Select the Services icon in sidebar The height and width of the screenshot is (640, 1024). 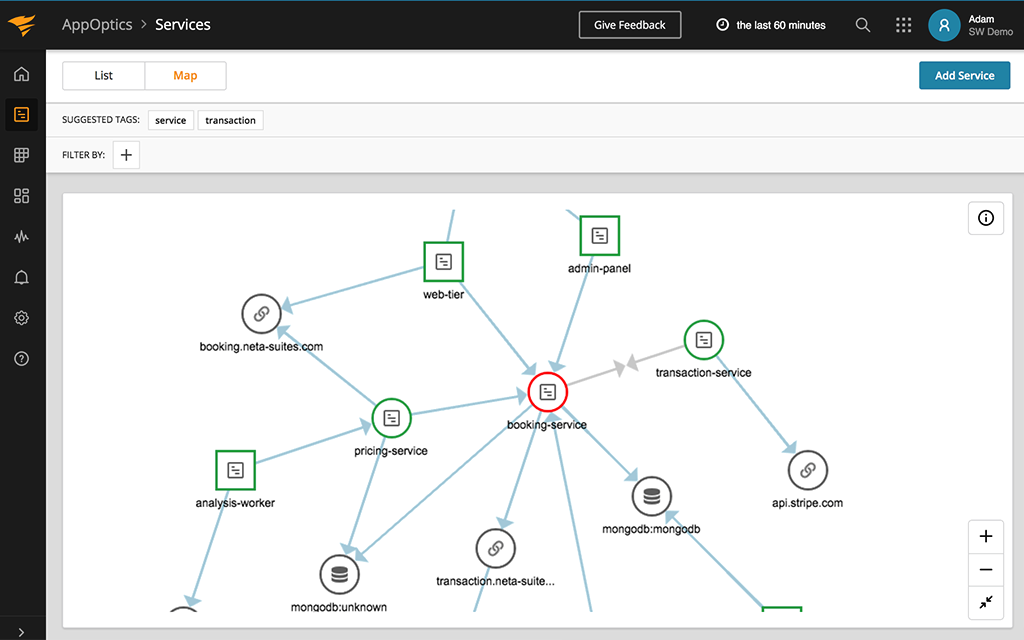[22, 115]
